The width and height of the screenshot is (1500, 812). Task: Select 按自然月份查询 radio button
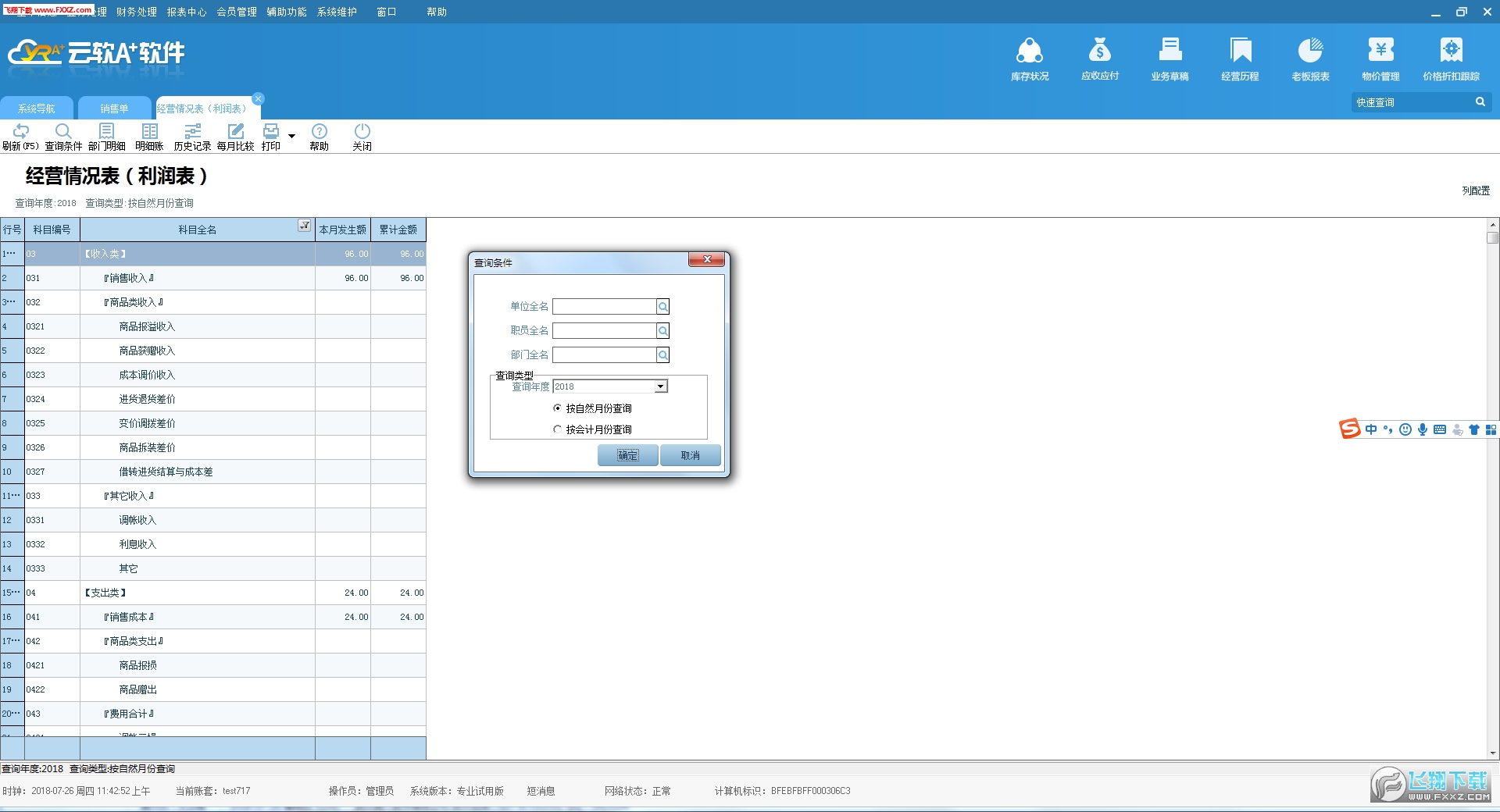pos(557,408)
